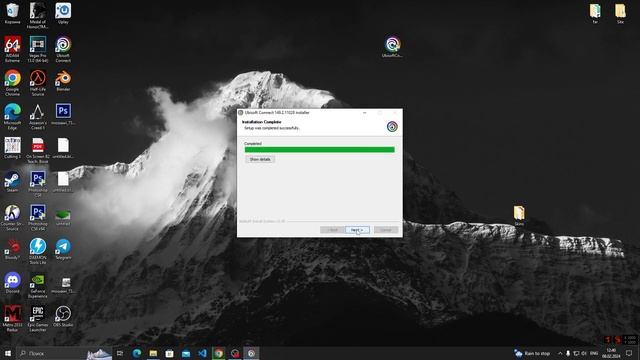This screenshot has width=640, height=360.
Task: Open the Windows Start menu
Action: click(x=8, y=353)
